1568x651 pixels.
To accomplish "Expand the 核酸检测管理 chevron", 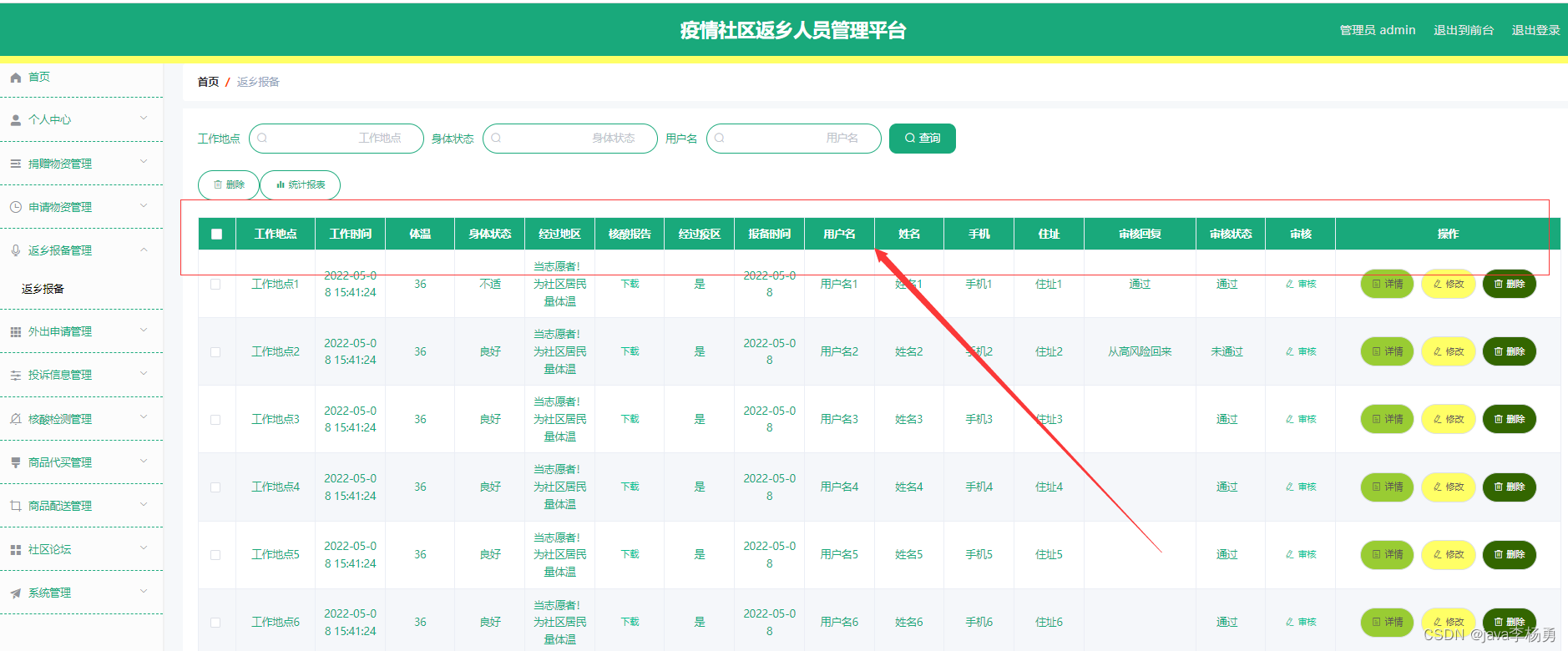I will tap(144, 417).
